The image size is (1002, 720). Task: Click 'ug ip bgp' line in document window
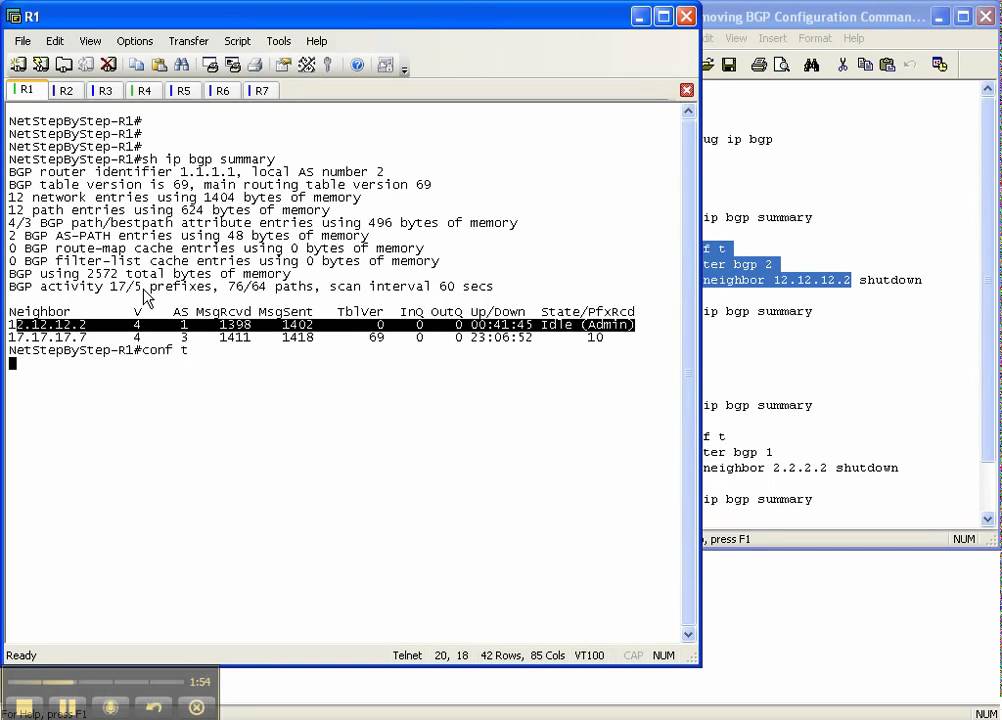click(x=737, y=139)
